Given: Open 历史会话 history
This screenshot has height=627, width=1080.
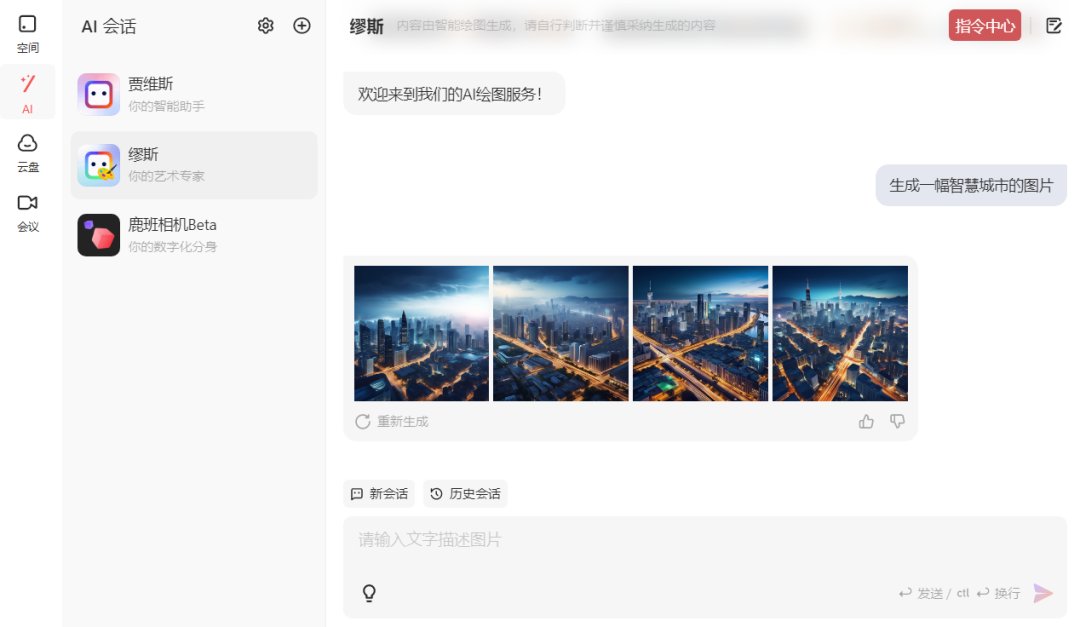Looking at the screenshot, I should click(x=466, y=493).
